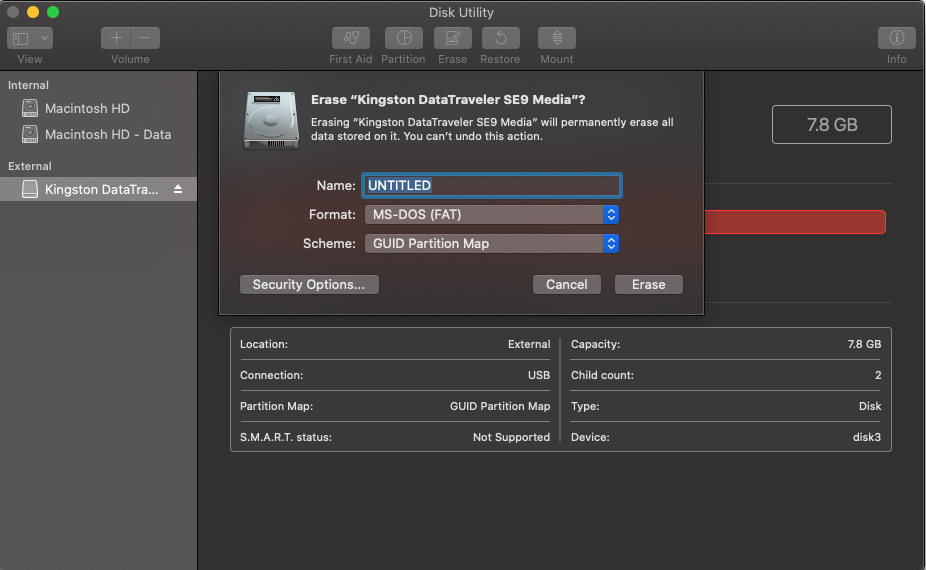Screen dimensions: 926x570
Task: Open the Partition tool
Action: 404,38
